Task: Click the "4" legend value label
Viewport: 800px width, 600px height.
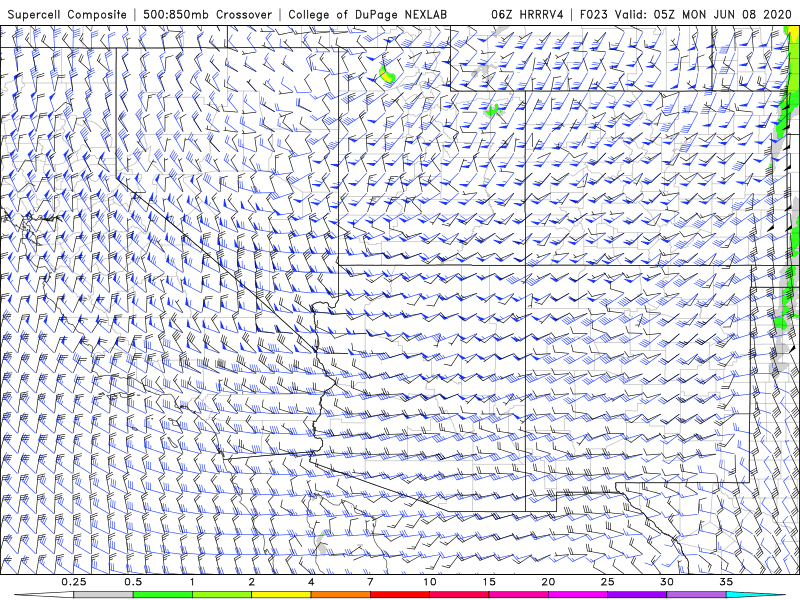Action: (311, 582)
